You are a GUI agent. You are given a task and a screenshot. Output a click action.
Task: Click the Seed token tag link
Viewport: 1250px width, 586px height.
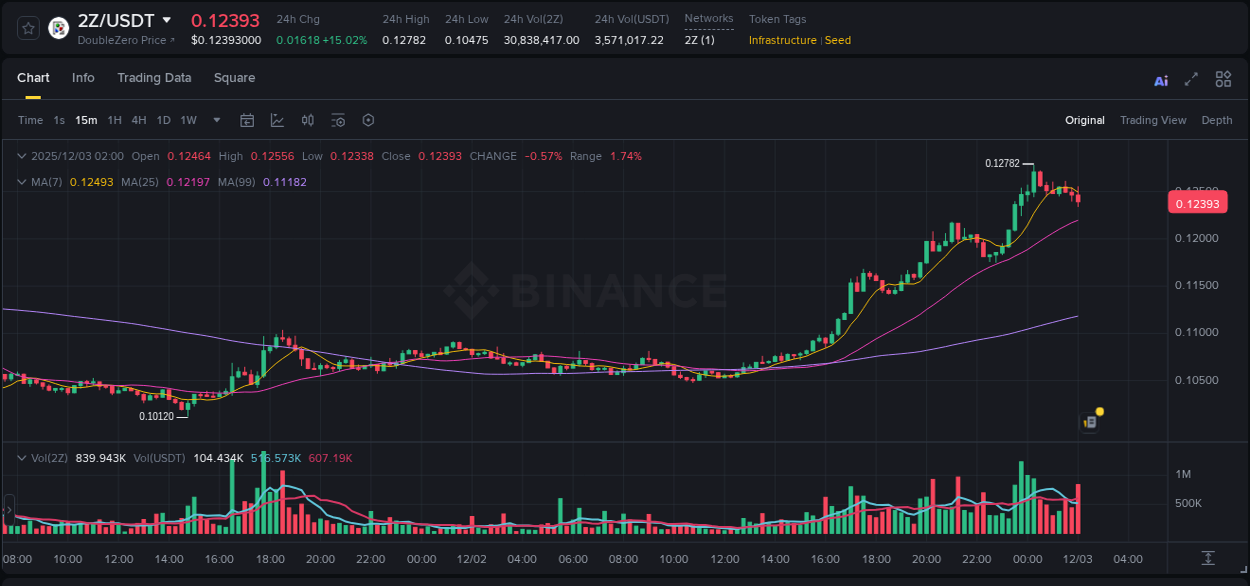click(837, 40)
